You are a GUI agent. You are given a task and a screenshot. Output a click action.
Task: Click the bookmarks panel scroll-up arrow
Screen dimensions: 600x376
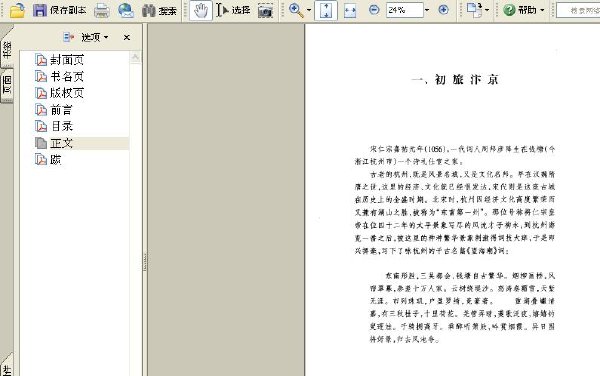point(135,57)
